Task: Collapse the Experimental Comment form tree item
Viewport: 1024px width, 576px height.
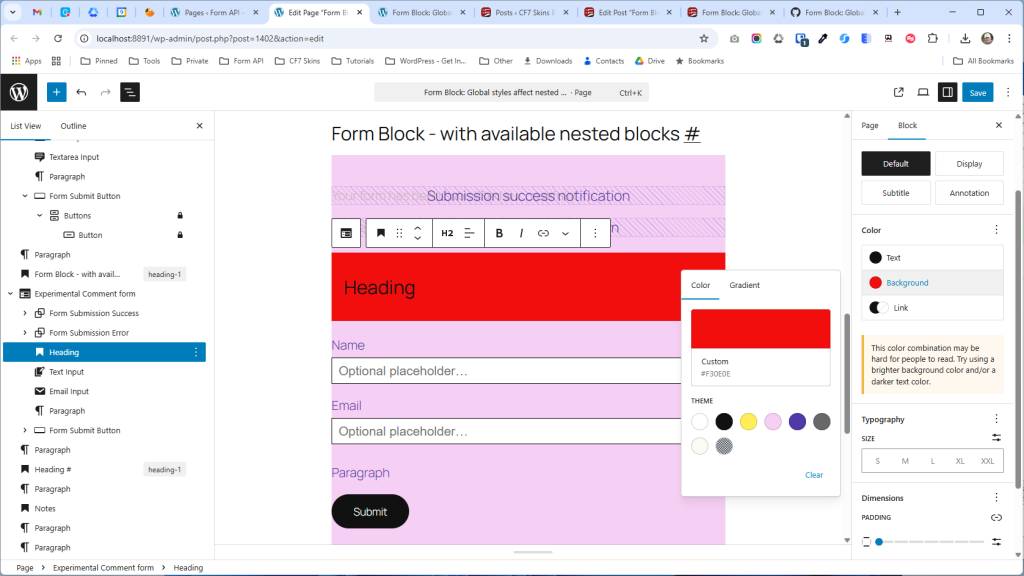Action: tap(10, 294)
